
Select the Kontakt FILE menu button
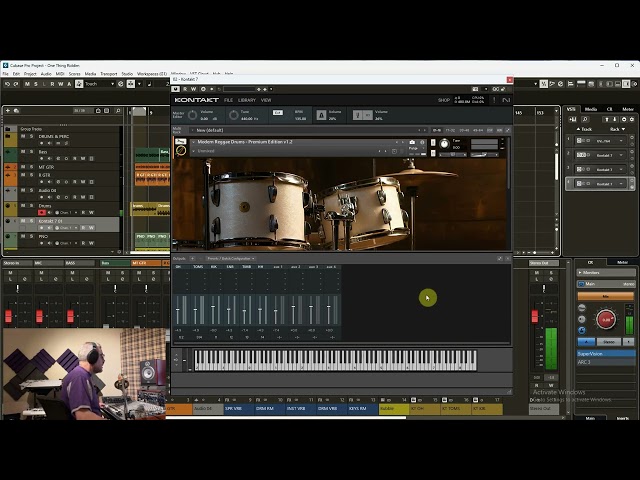(228, 100)
